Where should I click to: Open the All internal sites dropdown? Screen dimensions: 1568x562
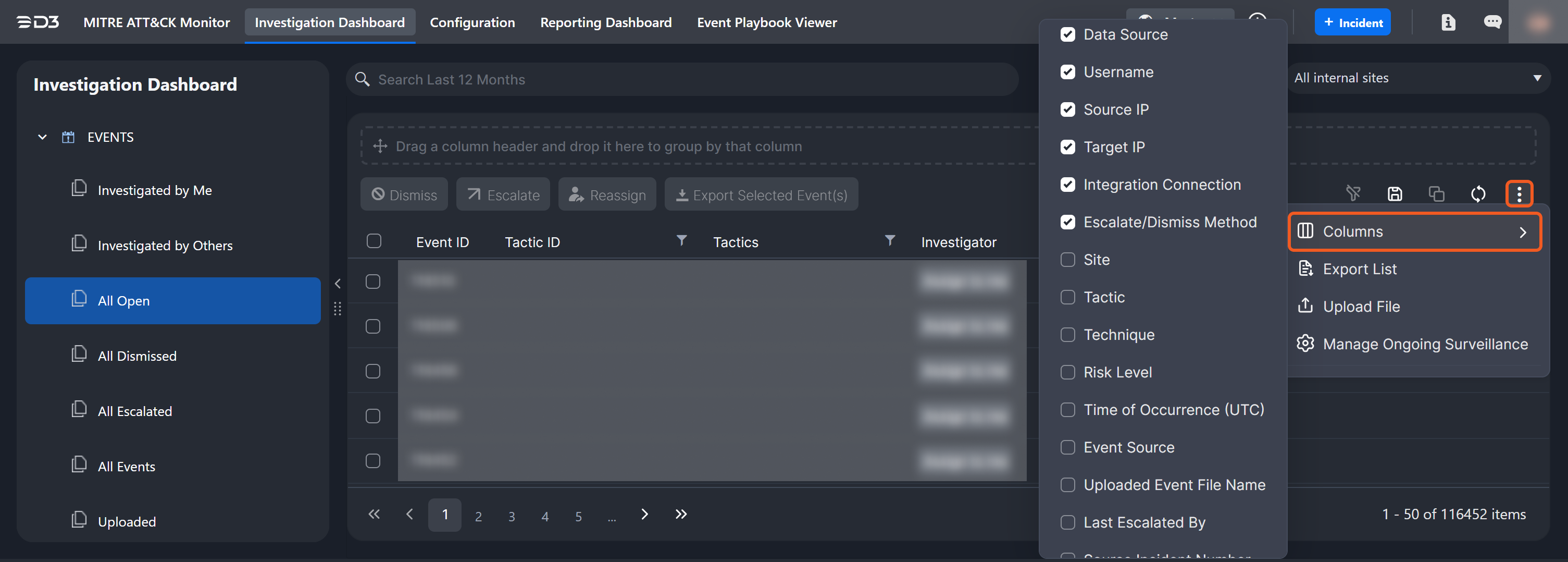click(x=1417, y=78)
